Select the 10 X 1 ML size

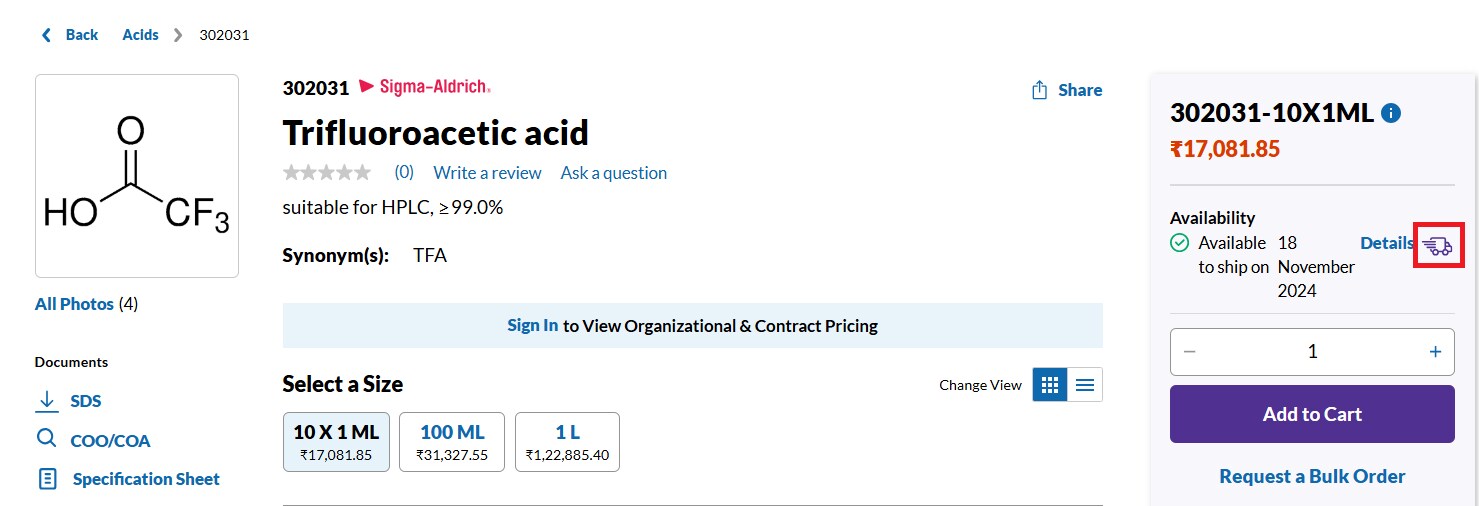336,442
